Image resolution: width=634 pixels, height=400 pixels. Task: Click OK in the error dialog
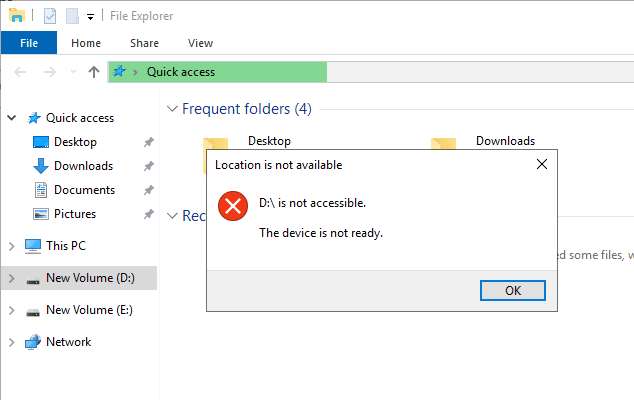point(512,290)
